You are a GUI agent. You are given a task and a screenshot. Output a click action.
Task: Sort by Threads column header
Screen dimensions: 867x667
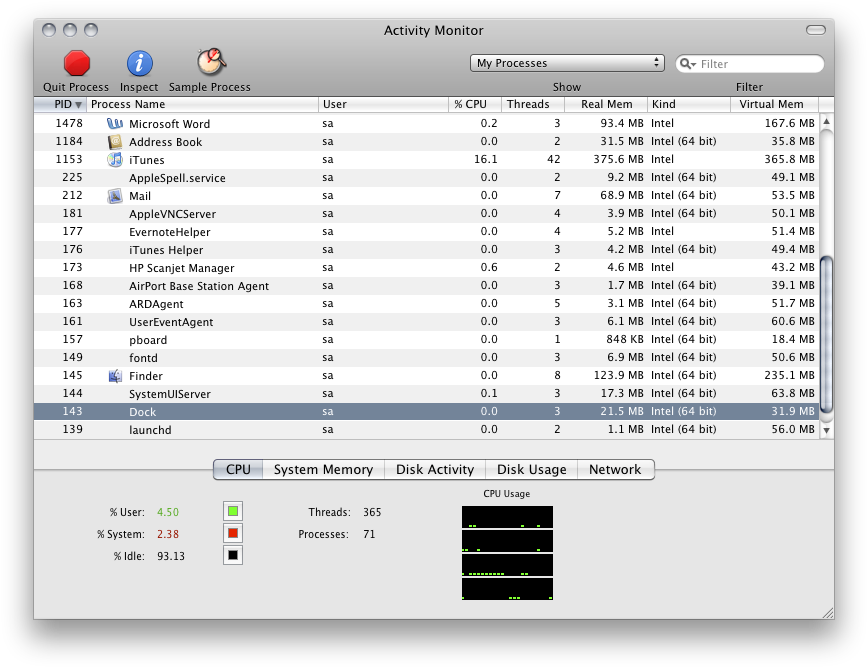(x=532, y=104)
